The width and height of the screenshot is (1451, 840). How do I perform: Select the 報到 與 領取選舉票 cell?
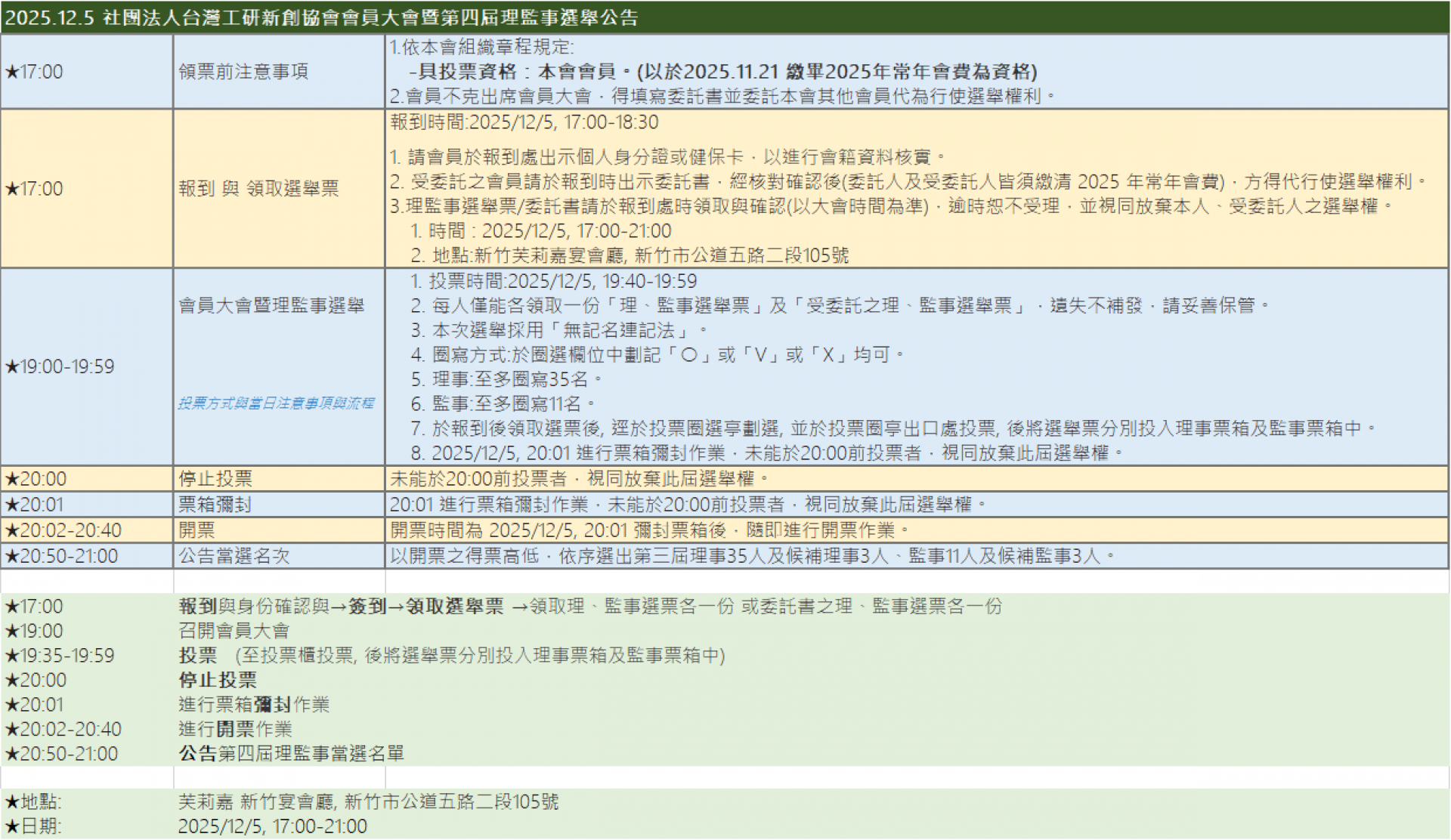pos(258,189)
